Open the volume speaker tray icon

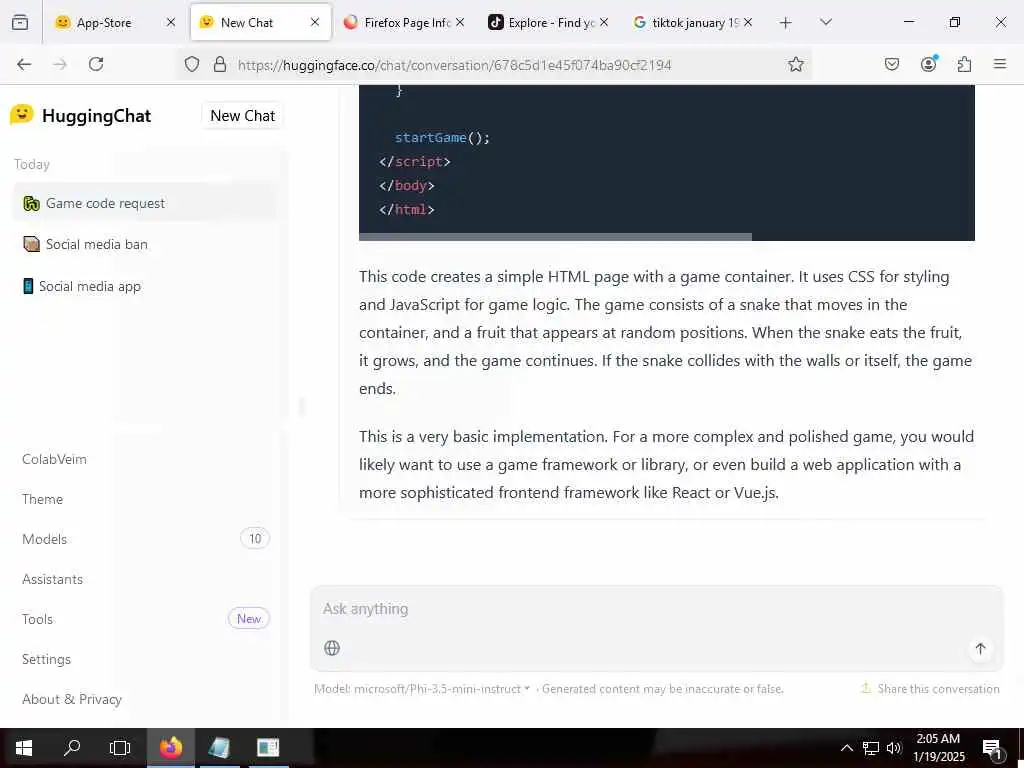pos(894,748)
